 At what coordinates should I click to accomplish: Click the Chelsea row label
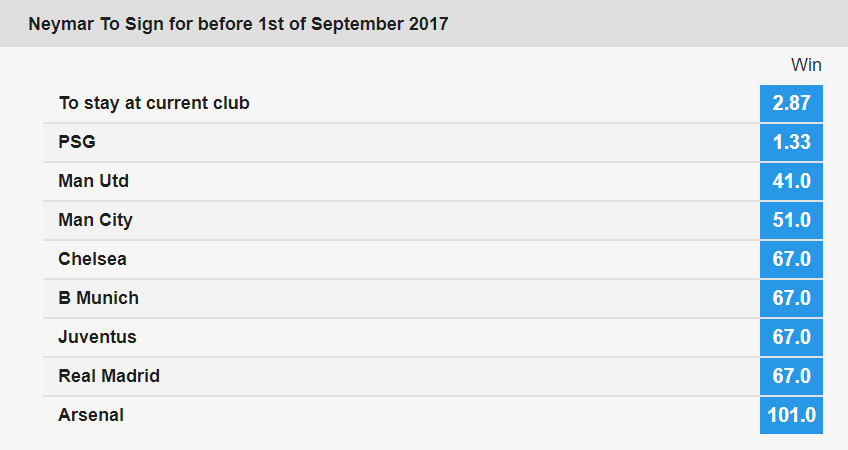coord(92,259)
